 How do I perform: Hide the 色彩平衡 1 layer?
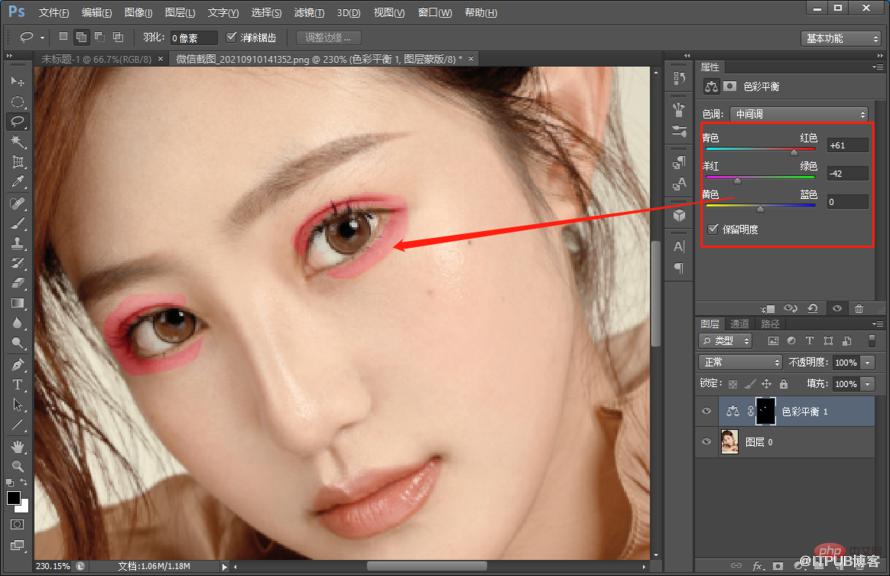pos(707,411)
